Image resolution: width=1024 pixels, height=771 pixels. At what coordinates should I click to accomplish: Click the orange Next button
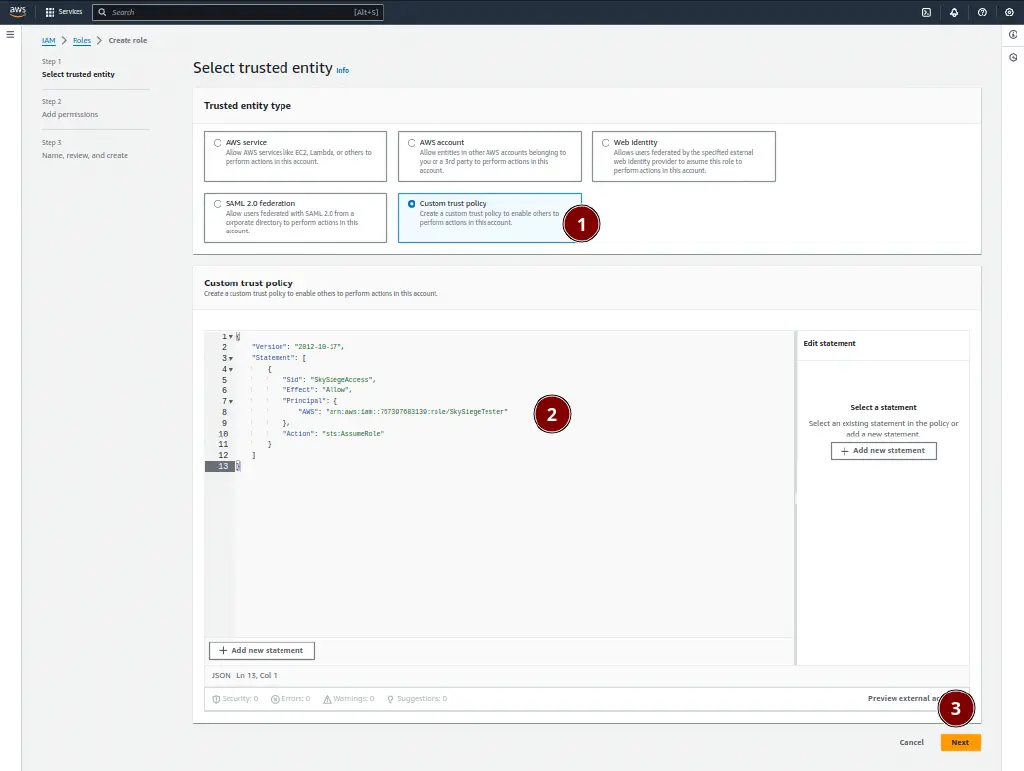[x=960, y=742]
